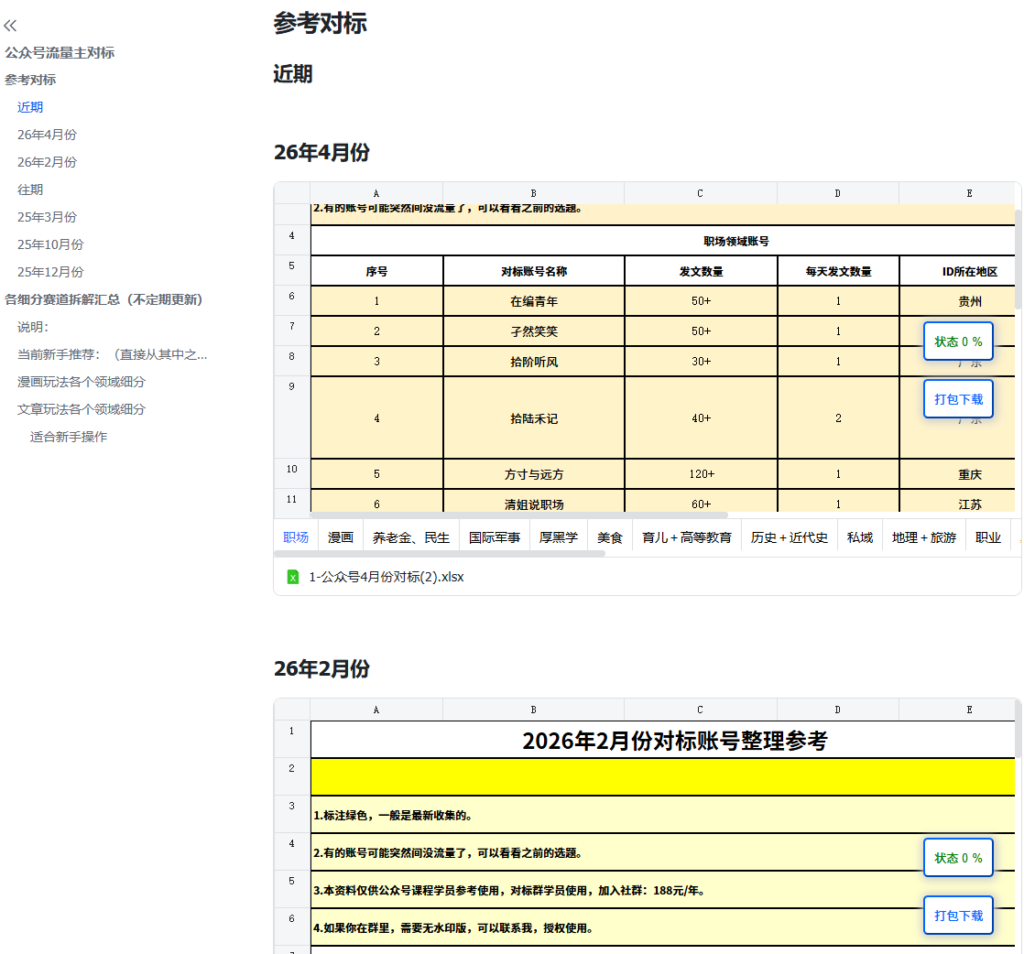
Task: Open 适合新手操作 in the outline
Action: [x=69, y=437]
